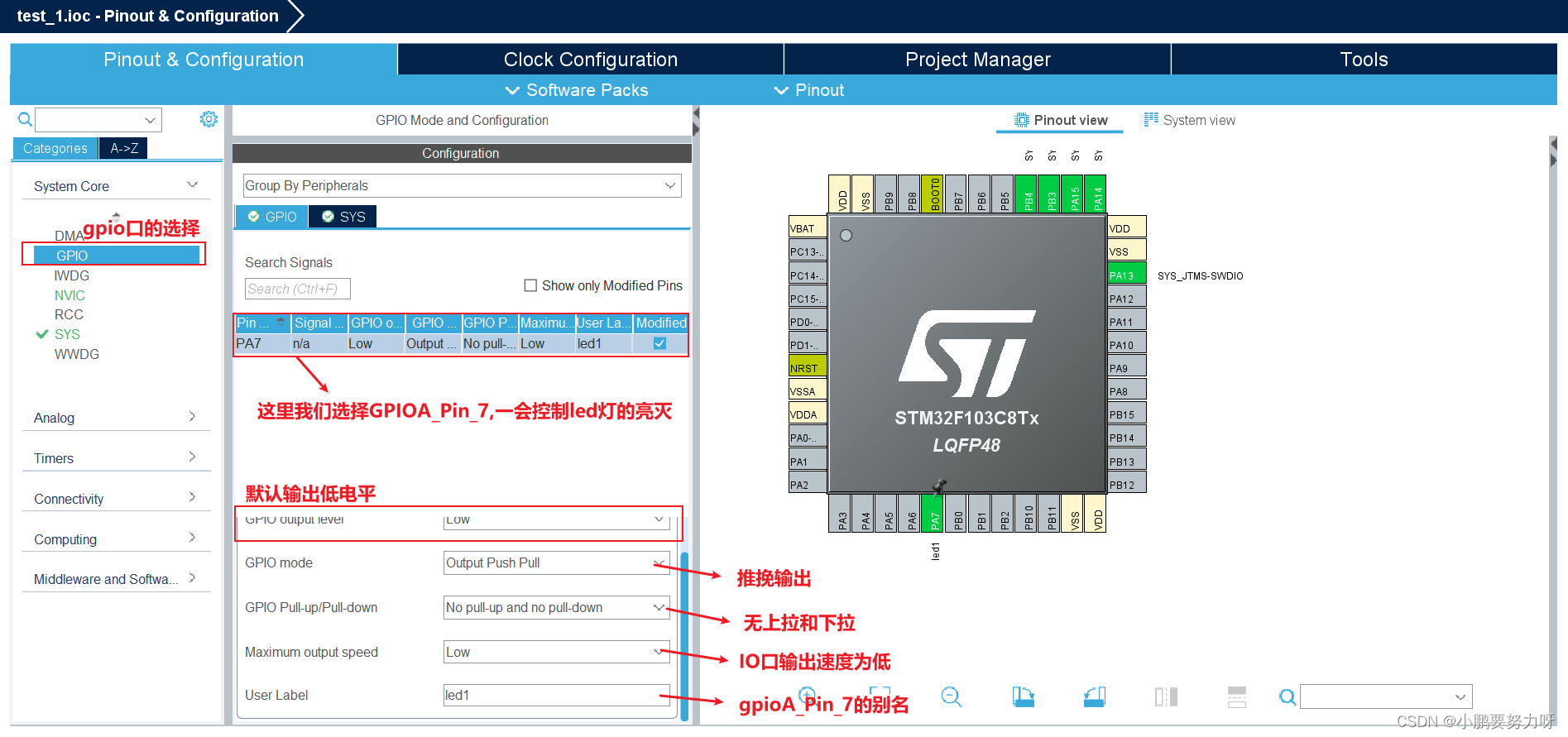This screenshot has height=737, width=1568.
Task: Collapse the configuration panel using top splitter arrow
Action: pyautogui.click(x=696, y=112)
